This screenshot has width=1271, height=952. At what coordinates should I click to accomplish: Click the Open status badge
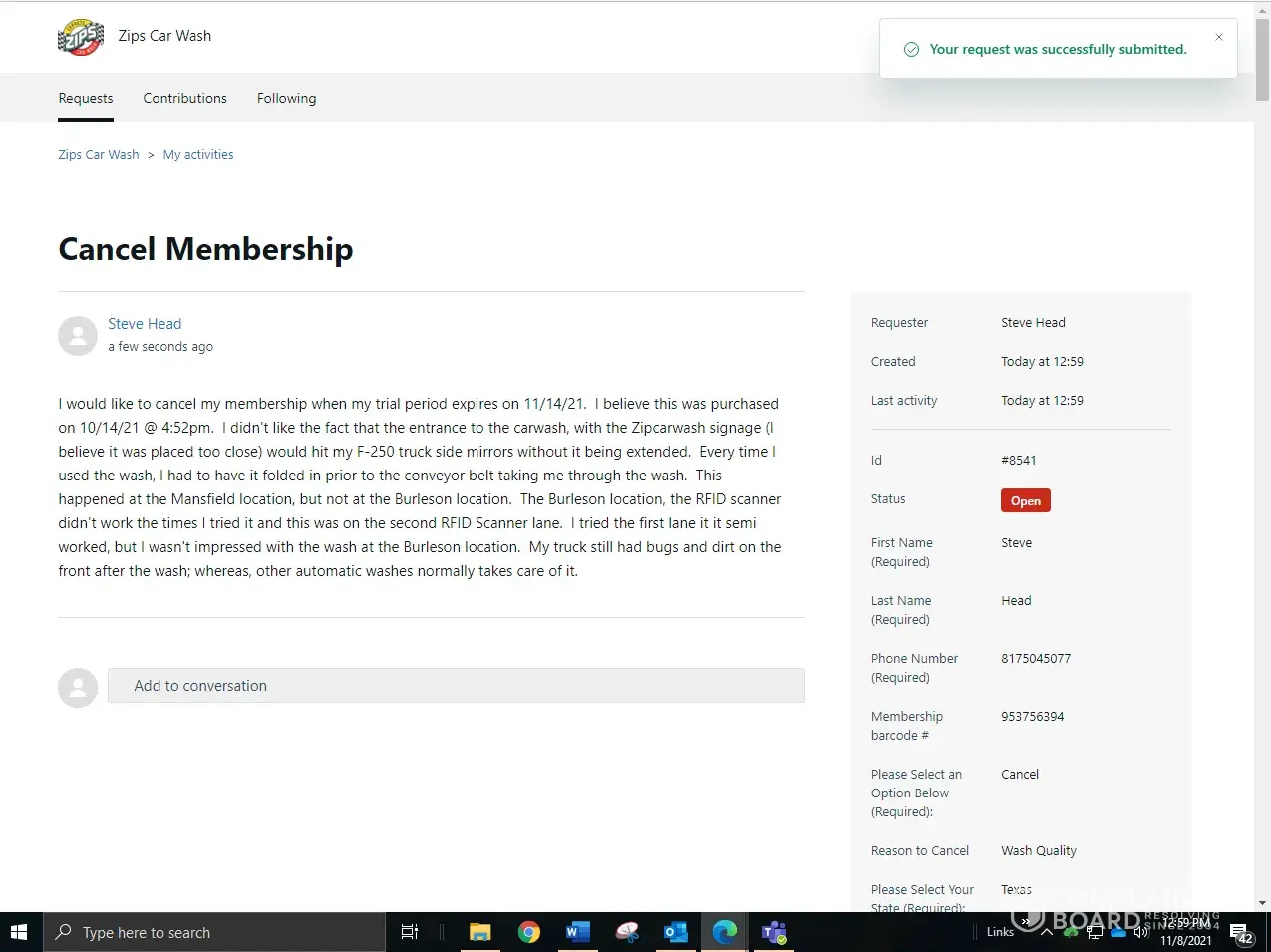click(x=1025, y=500)
